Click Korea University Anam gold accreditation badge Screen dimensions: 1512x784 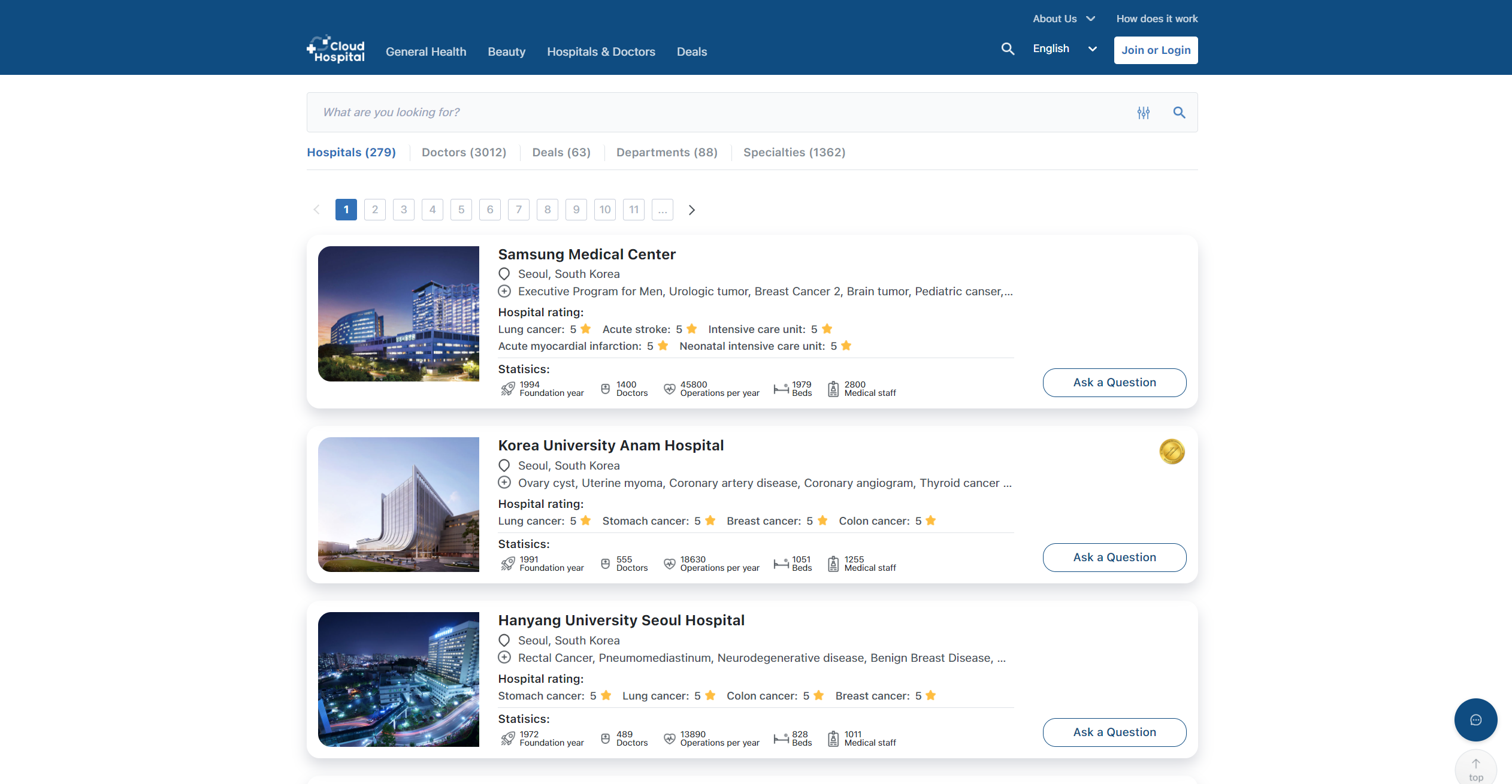pos(1172,452)
